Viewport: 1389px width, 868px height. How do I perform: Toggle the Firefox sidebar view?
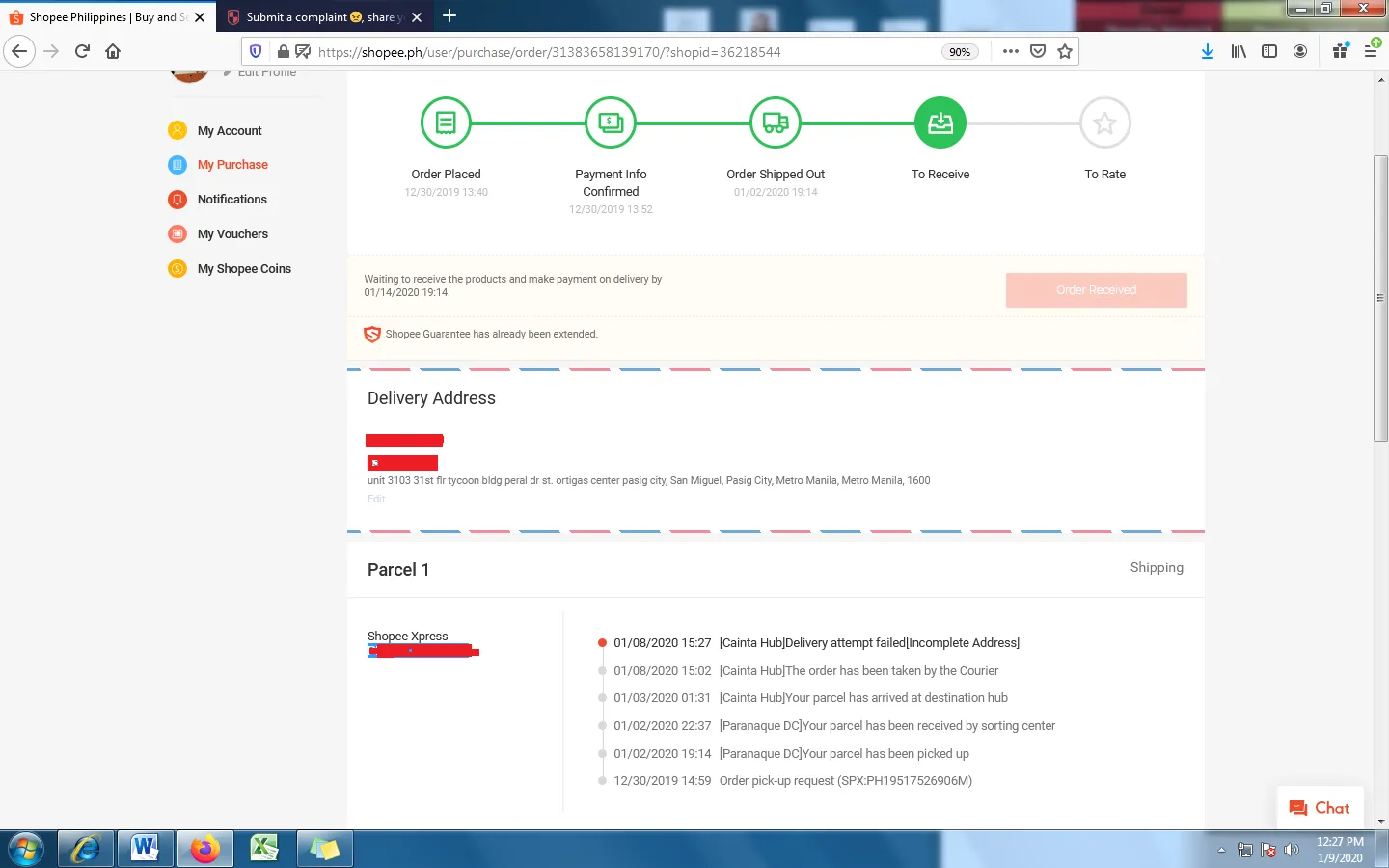click(1269, 51)
